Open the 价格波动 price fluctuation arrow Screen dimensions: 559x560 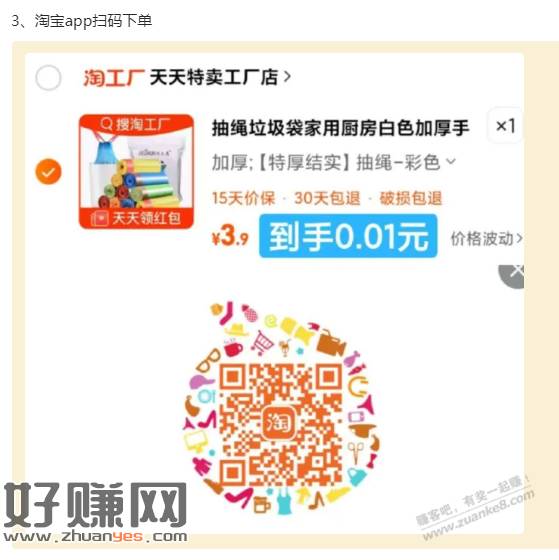519,238
